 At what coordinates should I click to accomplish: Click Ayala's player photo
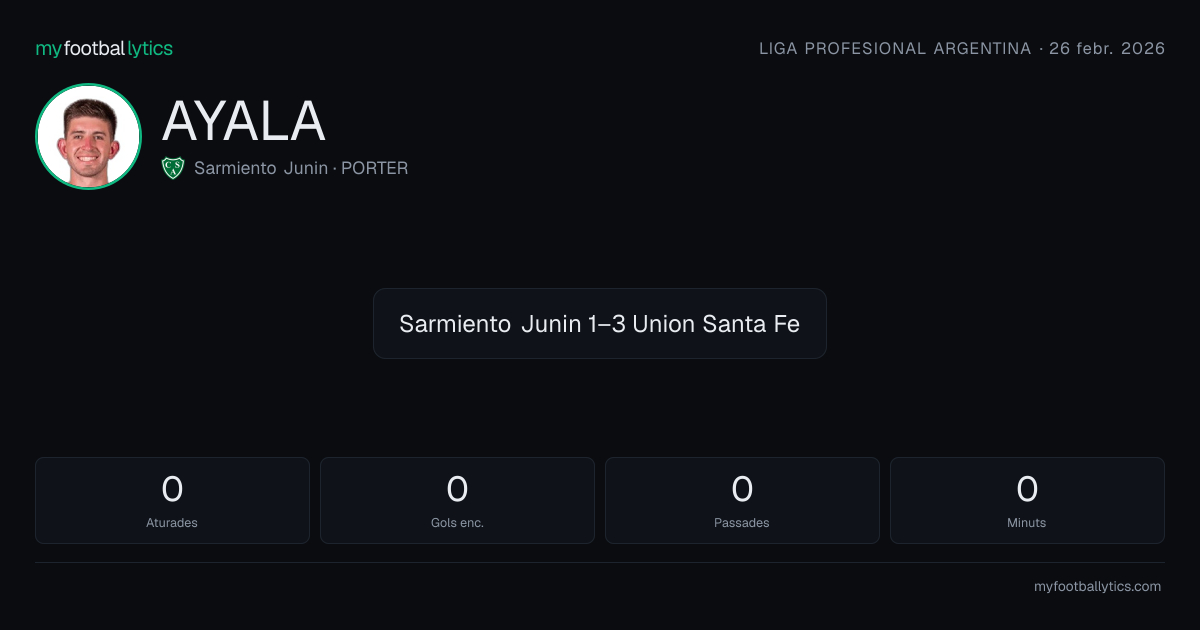tap(88, 136)
